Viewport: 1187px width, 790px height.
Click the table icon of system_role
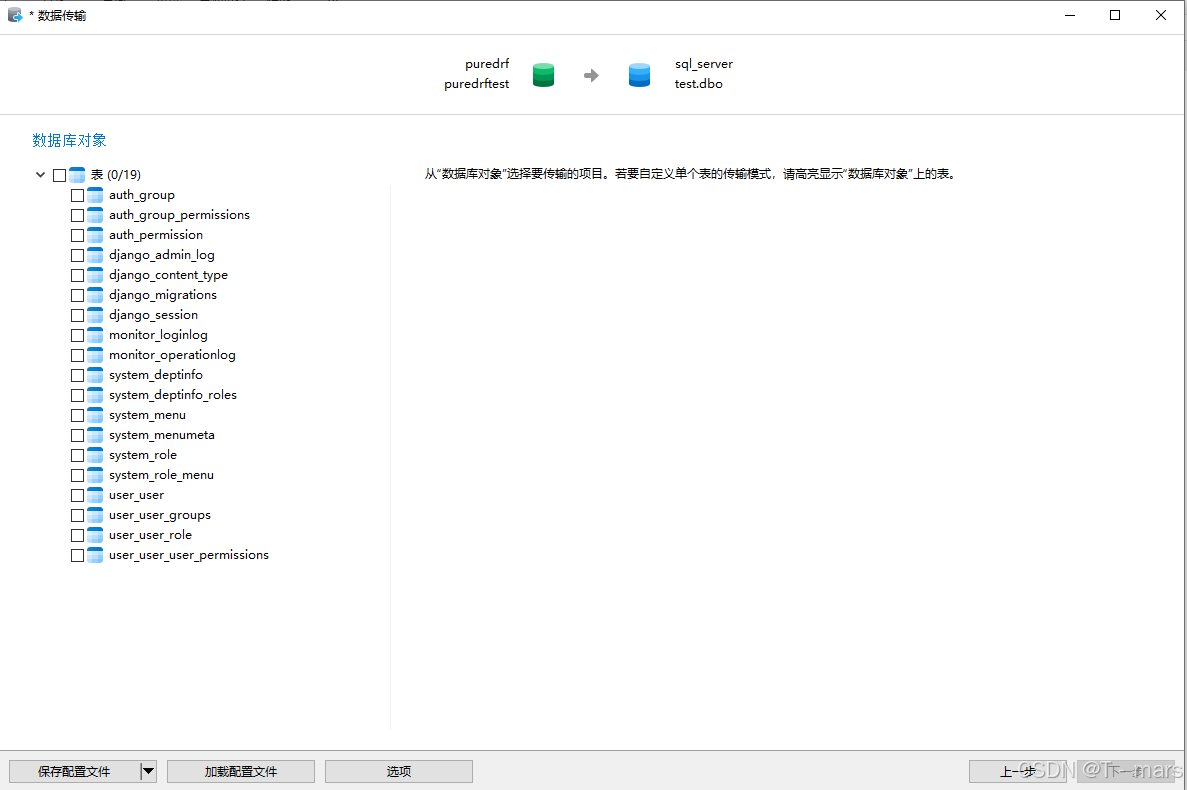click(95, 456)
